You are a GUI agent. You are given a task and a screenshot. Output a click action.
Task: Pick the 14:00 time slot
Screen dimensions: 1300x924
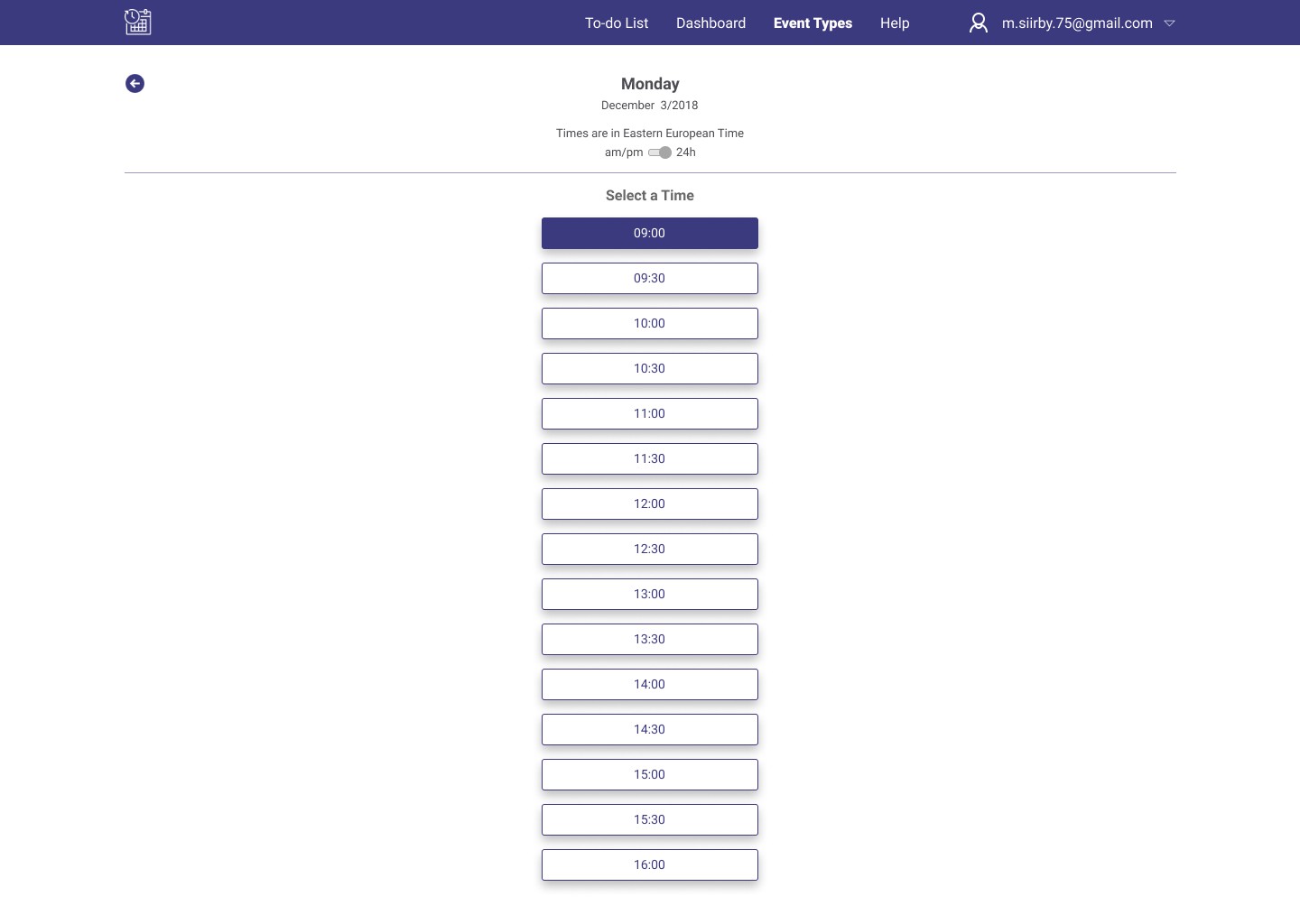click(x=650, y=684)
